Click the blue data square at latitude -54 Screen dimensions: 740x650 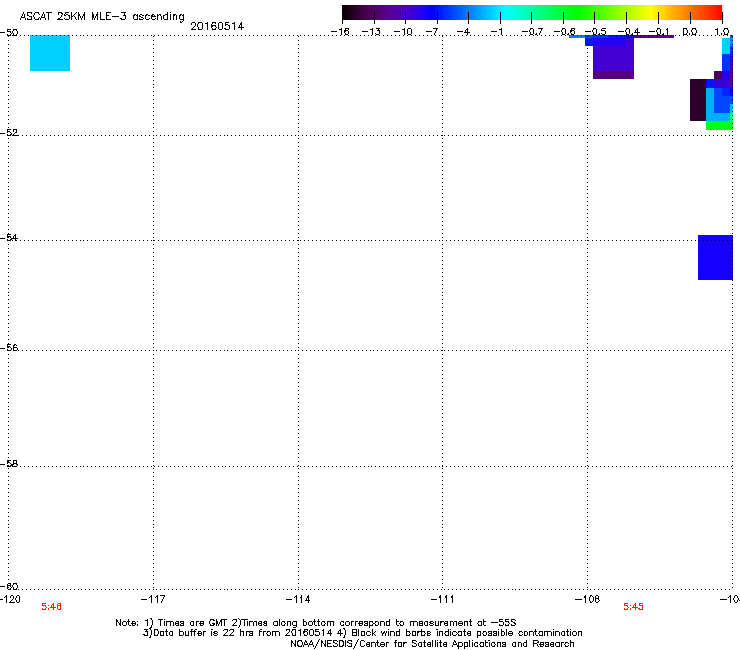[x=715, y=257]
